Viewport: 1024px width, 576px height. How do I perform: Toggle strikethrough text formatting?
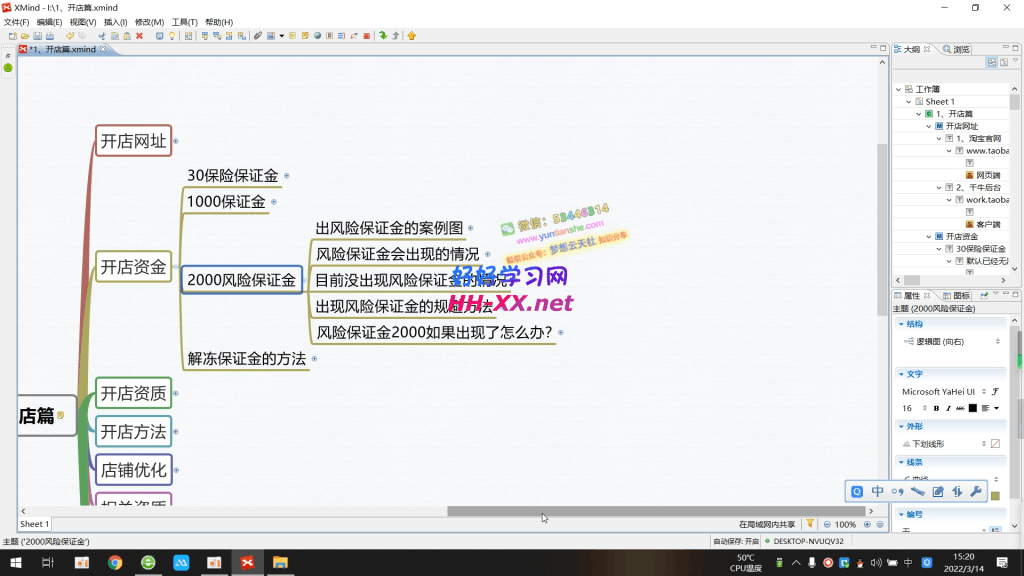coord(960,408)
